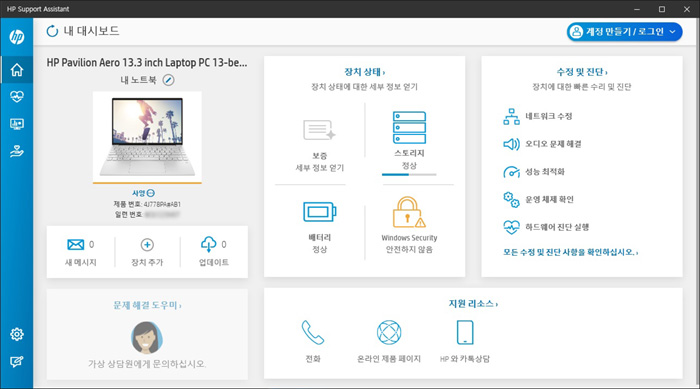Open 온라인 제품 페이지 globe icon

point(389,332)
